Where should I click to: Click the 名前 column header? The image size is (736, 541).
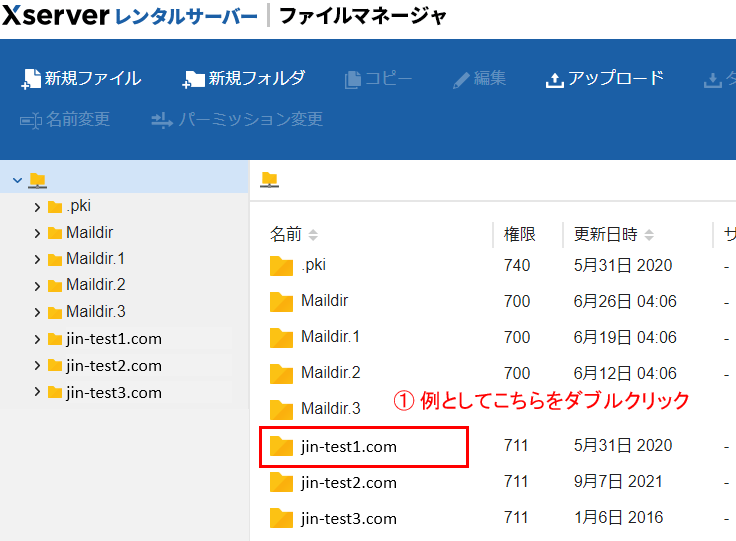tap(285, 234)
